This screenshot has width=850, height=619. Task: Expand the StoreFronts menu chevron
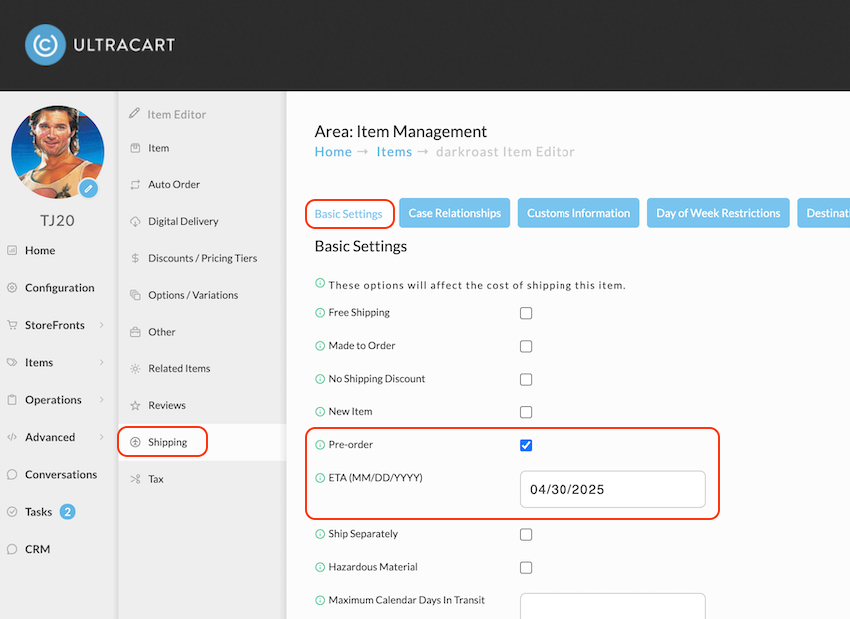101,325
